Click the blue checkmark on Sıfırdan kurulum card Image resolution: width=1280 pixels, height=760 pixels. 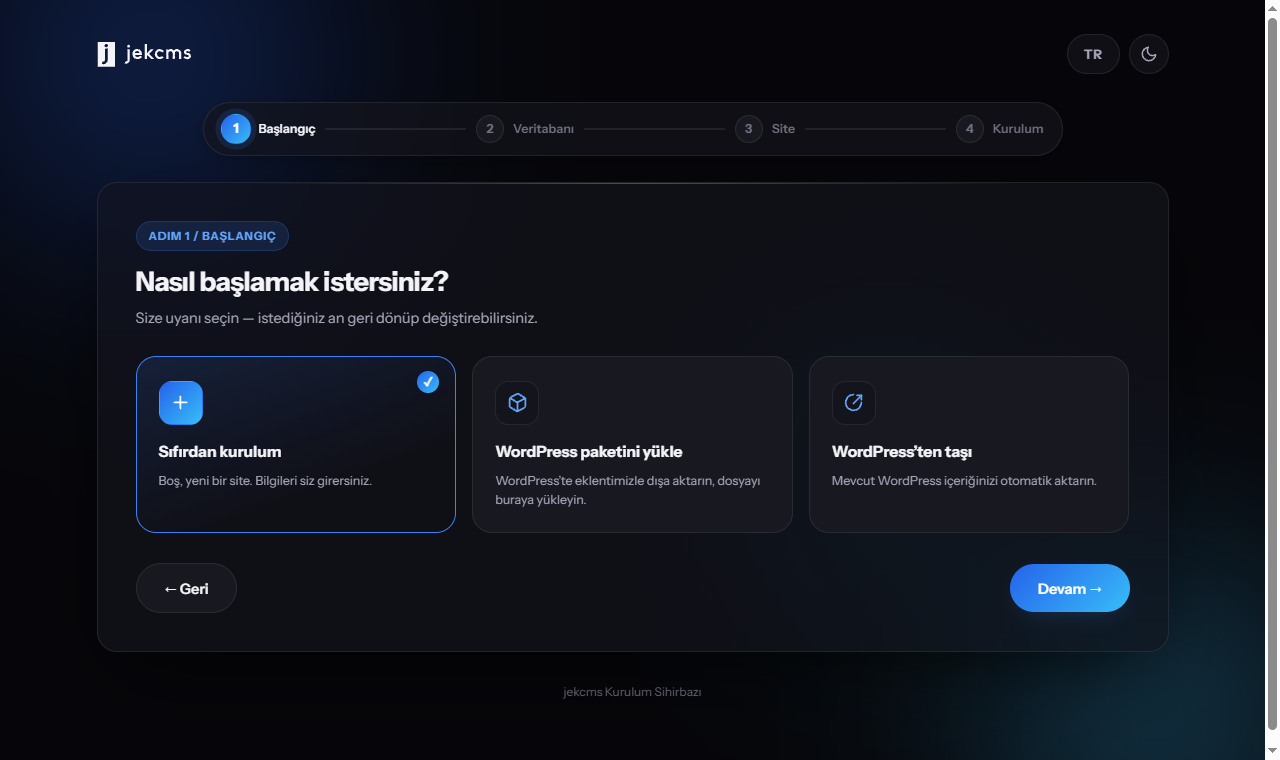428,381
